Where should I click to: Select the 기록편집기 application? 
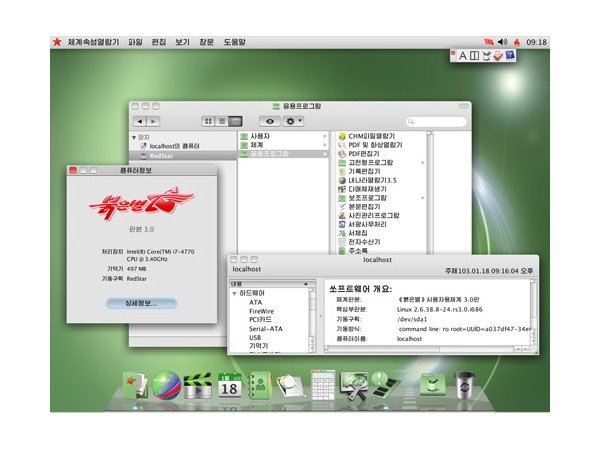364,171
